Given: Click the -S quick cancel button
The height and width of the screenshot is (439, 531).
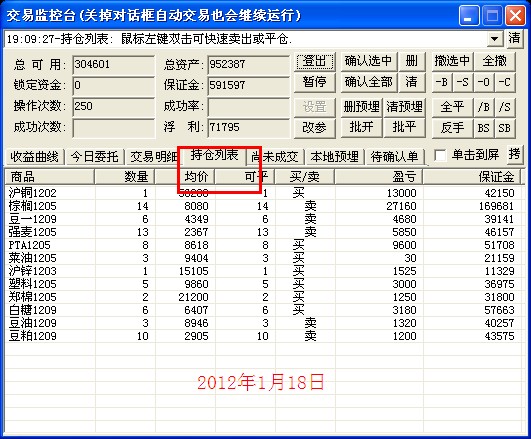Looking at the screenshot, I should (463, 82).
